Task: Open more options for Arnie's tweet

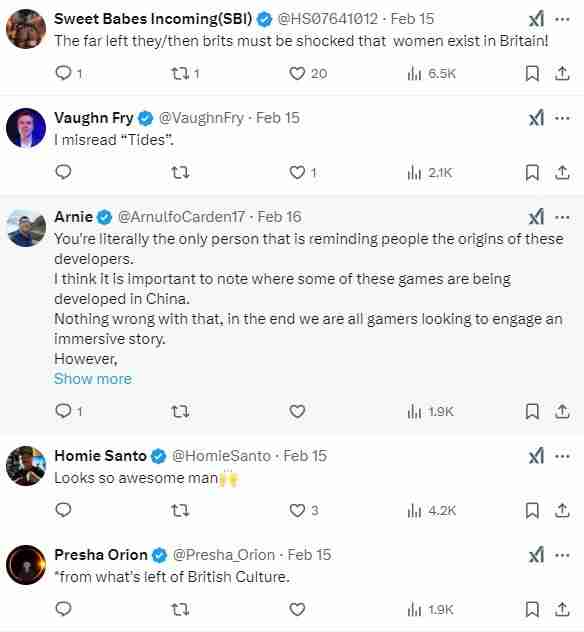Action: pyautogui.click(x=562, y=217)
